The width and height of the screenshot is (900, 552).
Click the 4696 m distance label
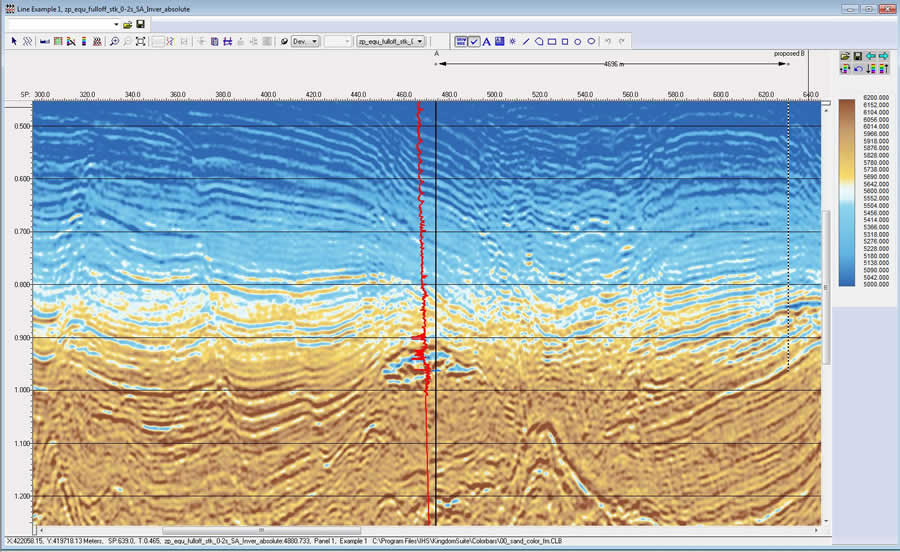click(x=614, y=64)
